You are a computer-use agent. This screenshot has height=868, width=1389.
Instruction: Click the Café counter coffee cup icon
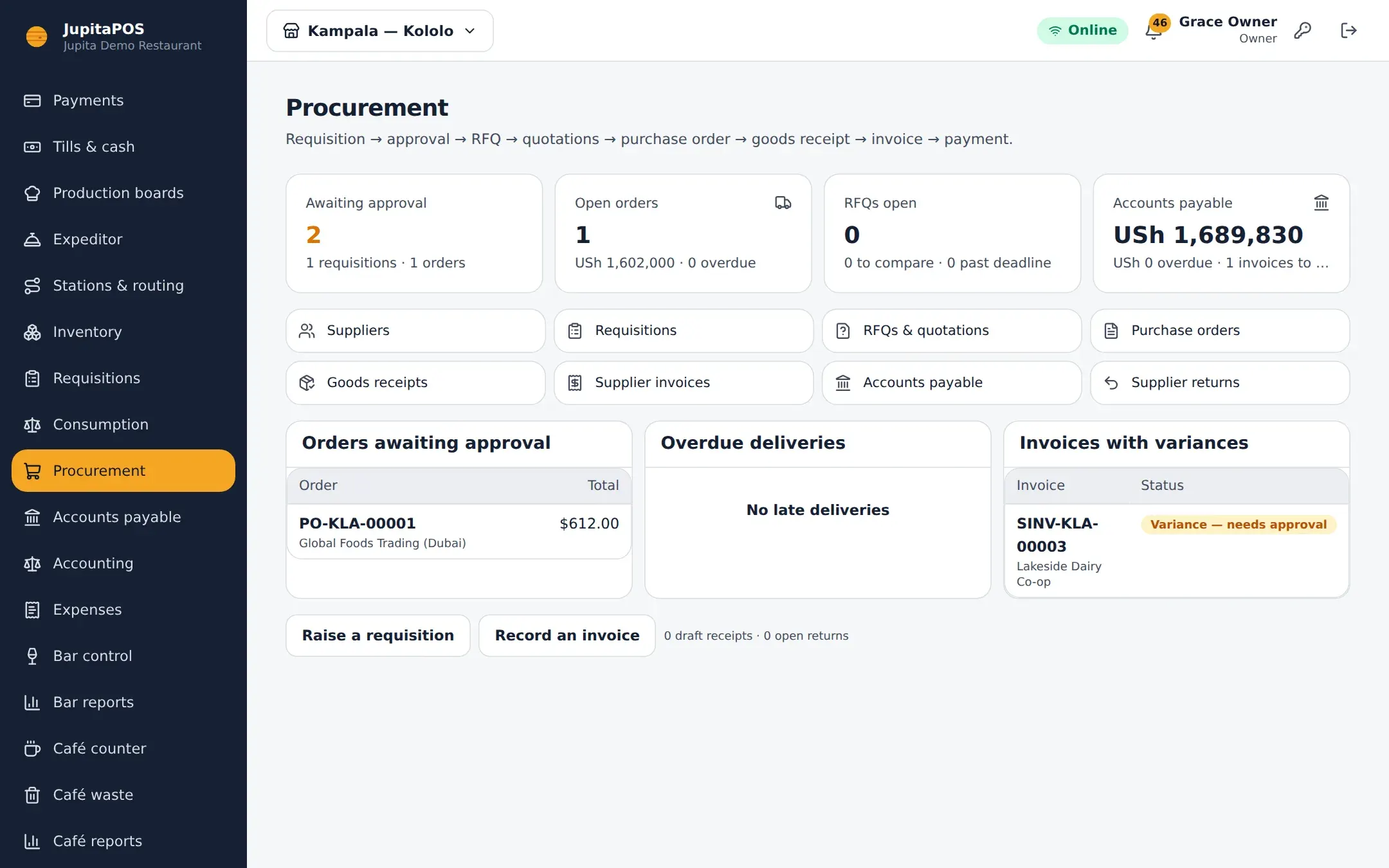point(32,748)
